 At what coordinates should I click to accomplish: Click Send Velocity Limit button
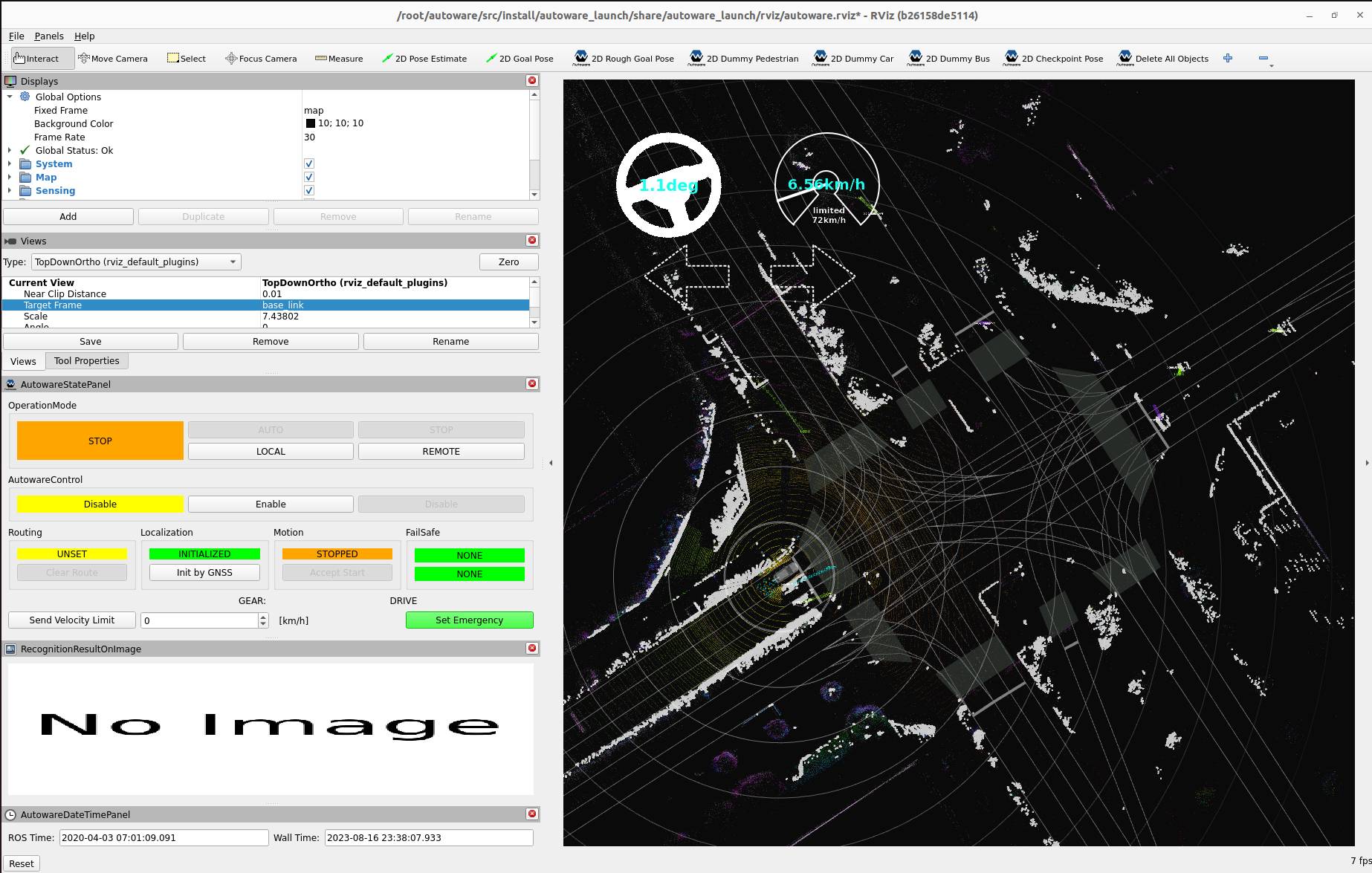click(x=72, y=620)
